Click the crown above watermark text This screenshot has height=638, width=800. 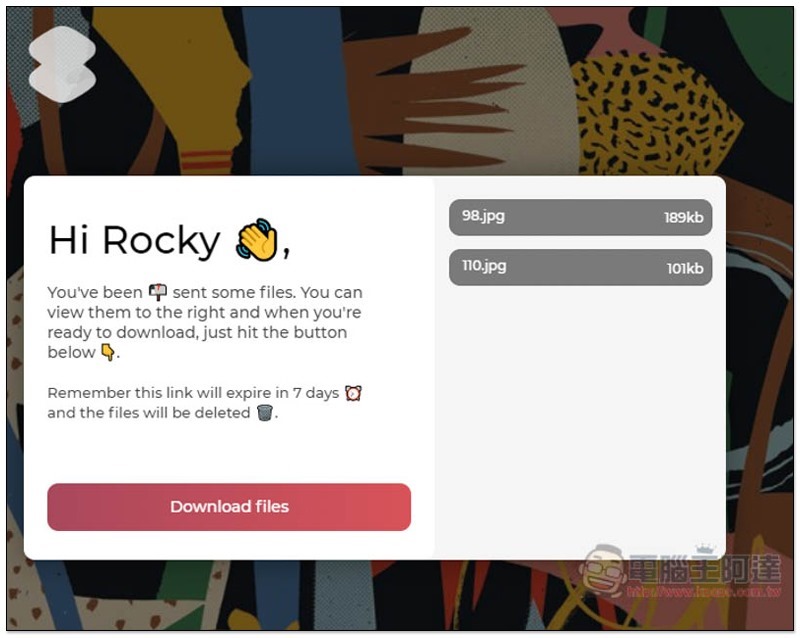pos(705,549)
